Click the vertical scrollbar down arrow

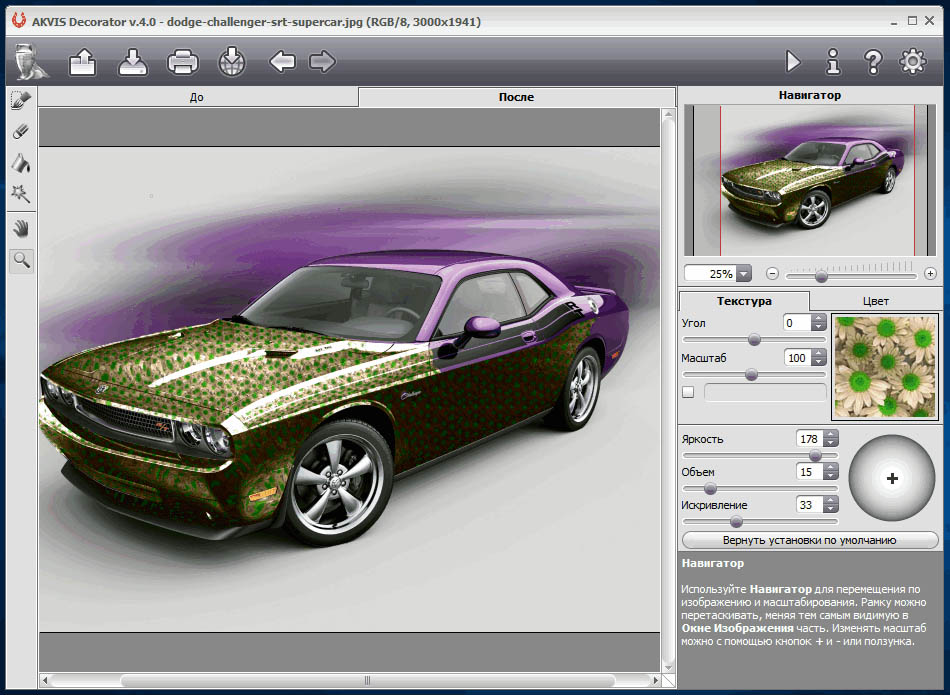click(x=668, y=667)
